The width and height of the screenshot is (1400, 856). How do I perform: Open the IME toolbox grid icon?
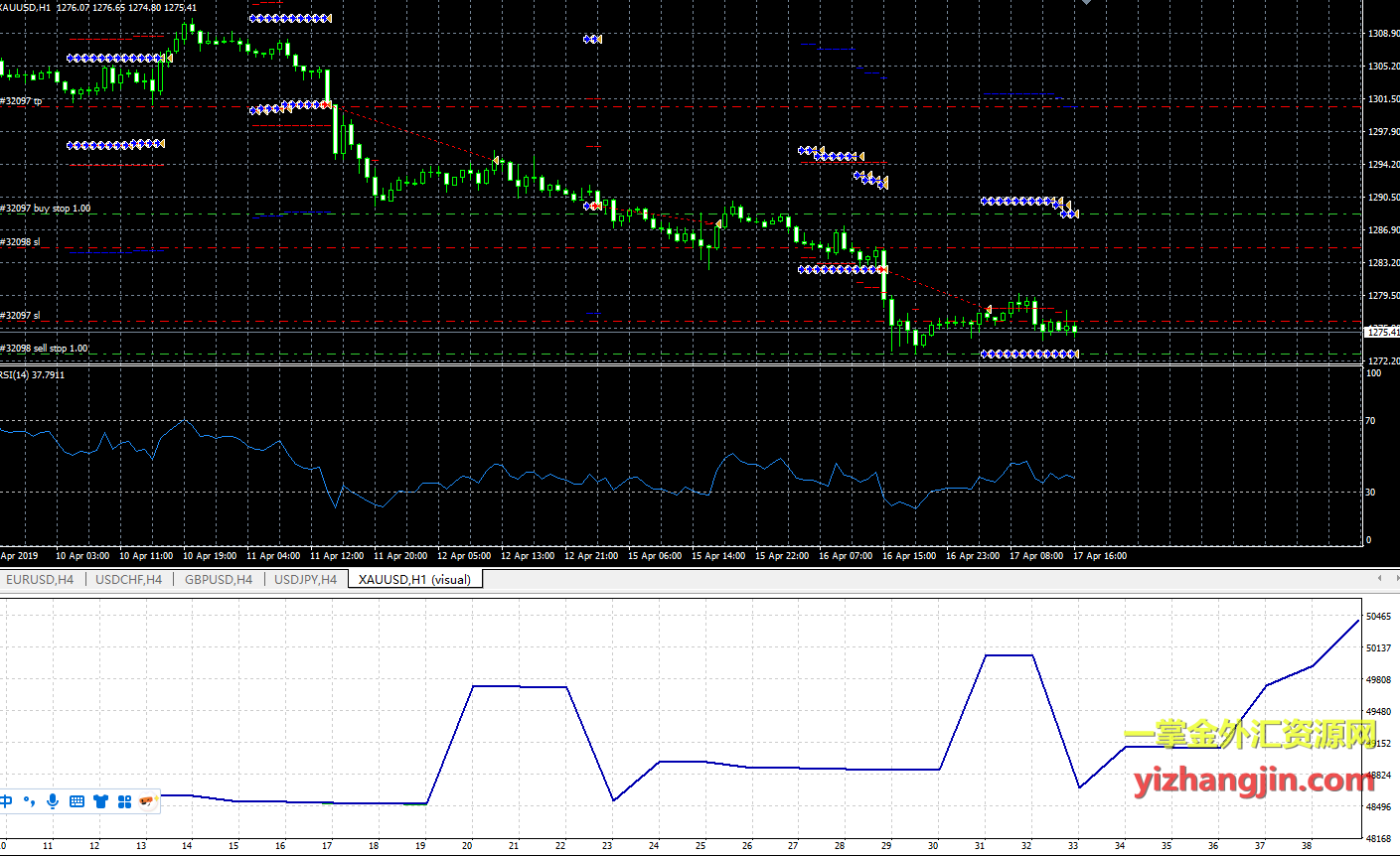(124, 800)
